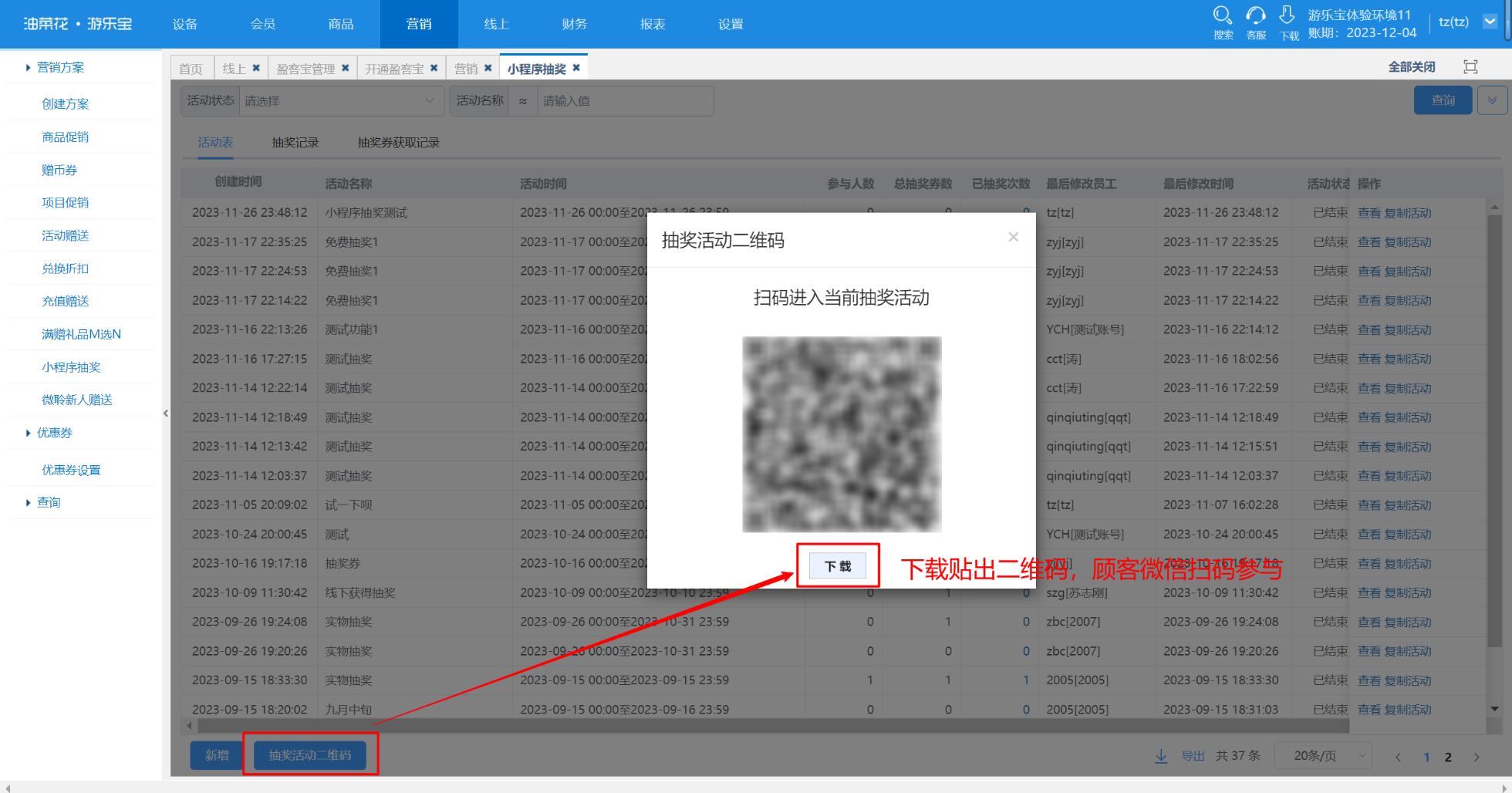Viewport: 1512px width, 793px height.
Task: Click the export download arrow icon
Action: pyautogui.click(x=1161, y=756)
